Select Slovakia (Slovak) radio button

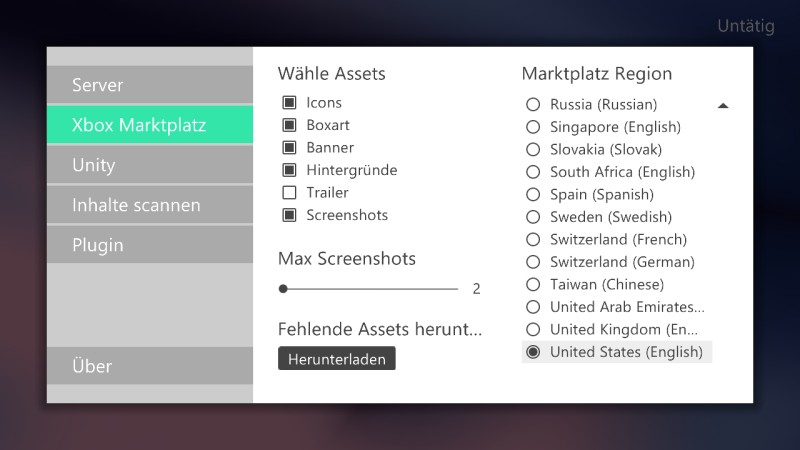[x=533, y=149]
